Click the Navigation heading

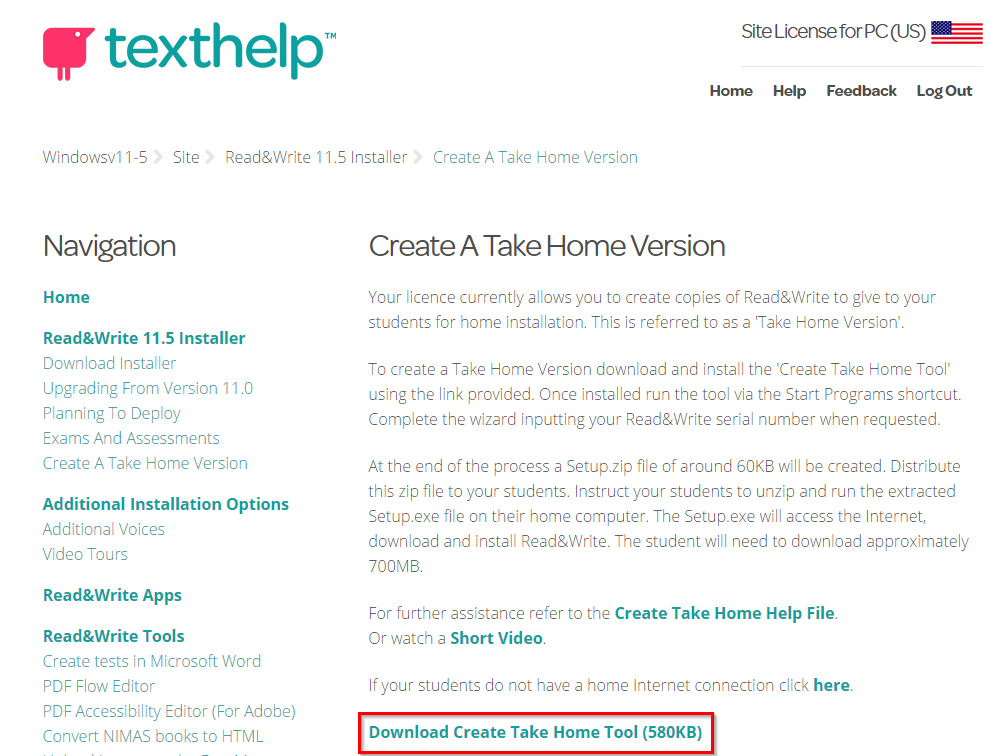pyautogui.click(x=109, y=246)
